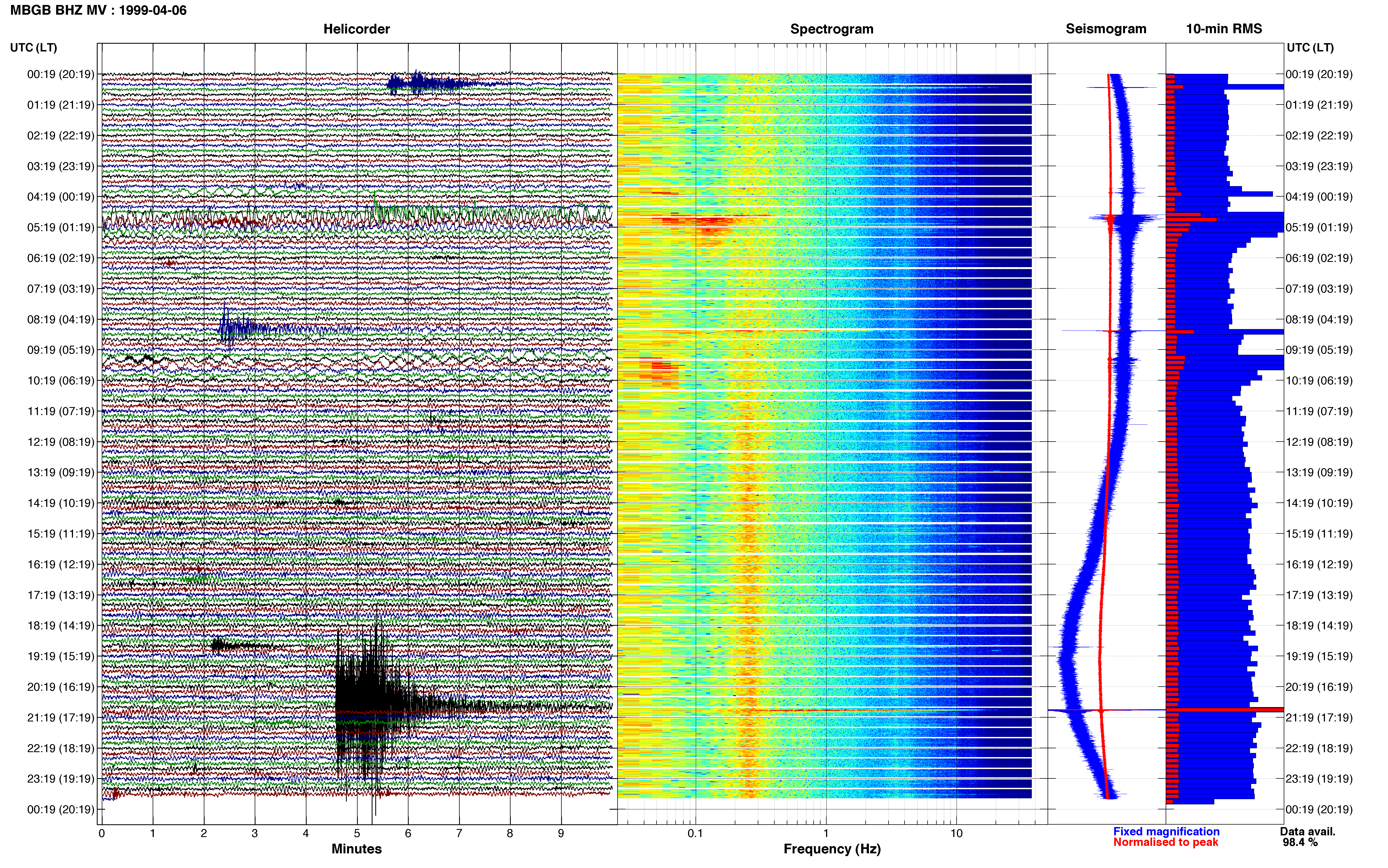Click the red 'Normalised to peak' legend text

click(x=1165, y=843)
